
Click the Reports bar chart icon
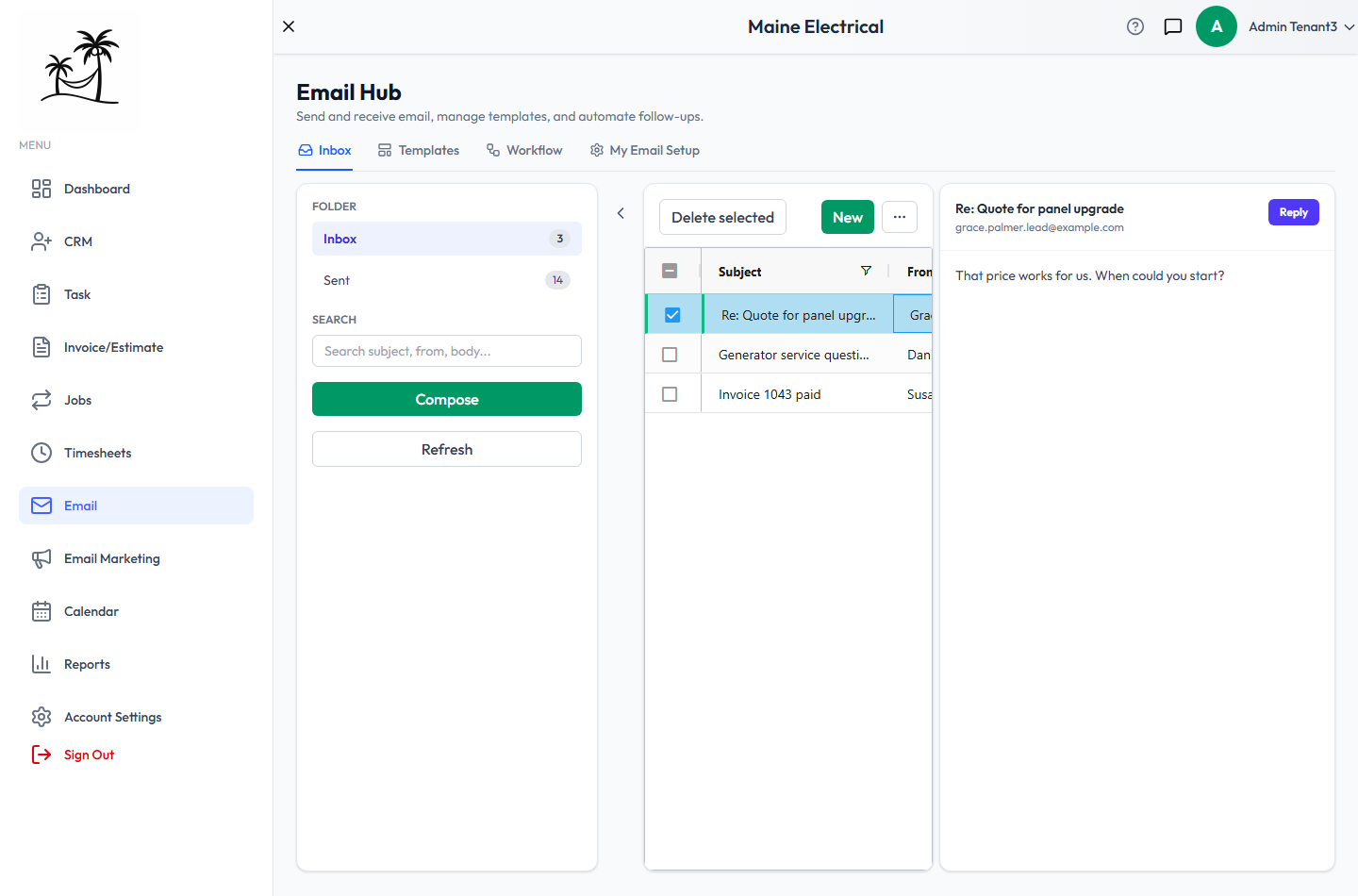(x=41, y=664)
